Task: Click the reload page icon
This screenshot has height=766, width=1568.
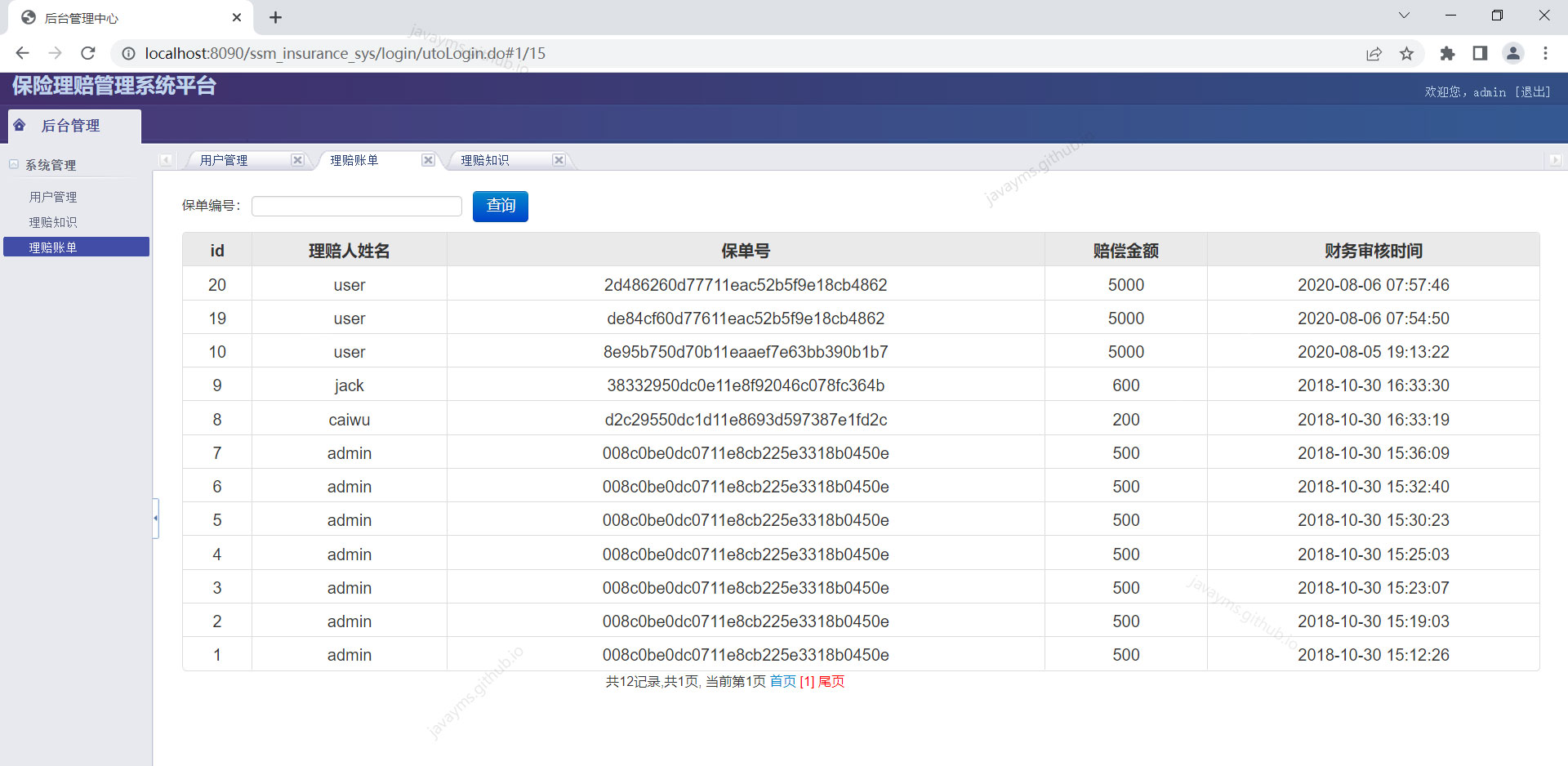Action: (87, 53)
